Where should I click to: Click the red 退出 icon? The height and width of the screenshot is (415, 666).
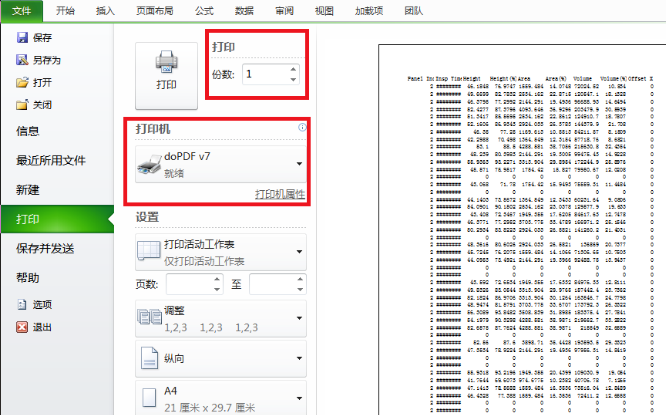(22, 327)
